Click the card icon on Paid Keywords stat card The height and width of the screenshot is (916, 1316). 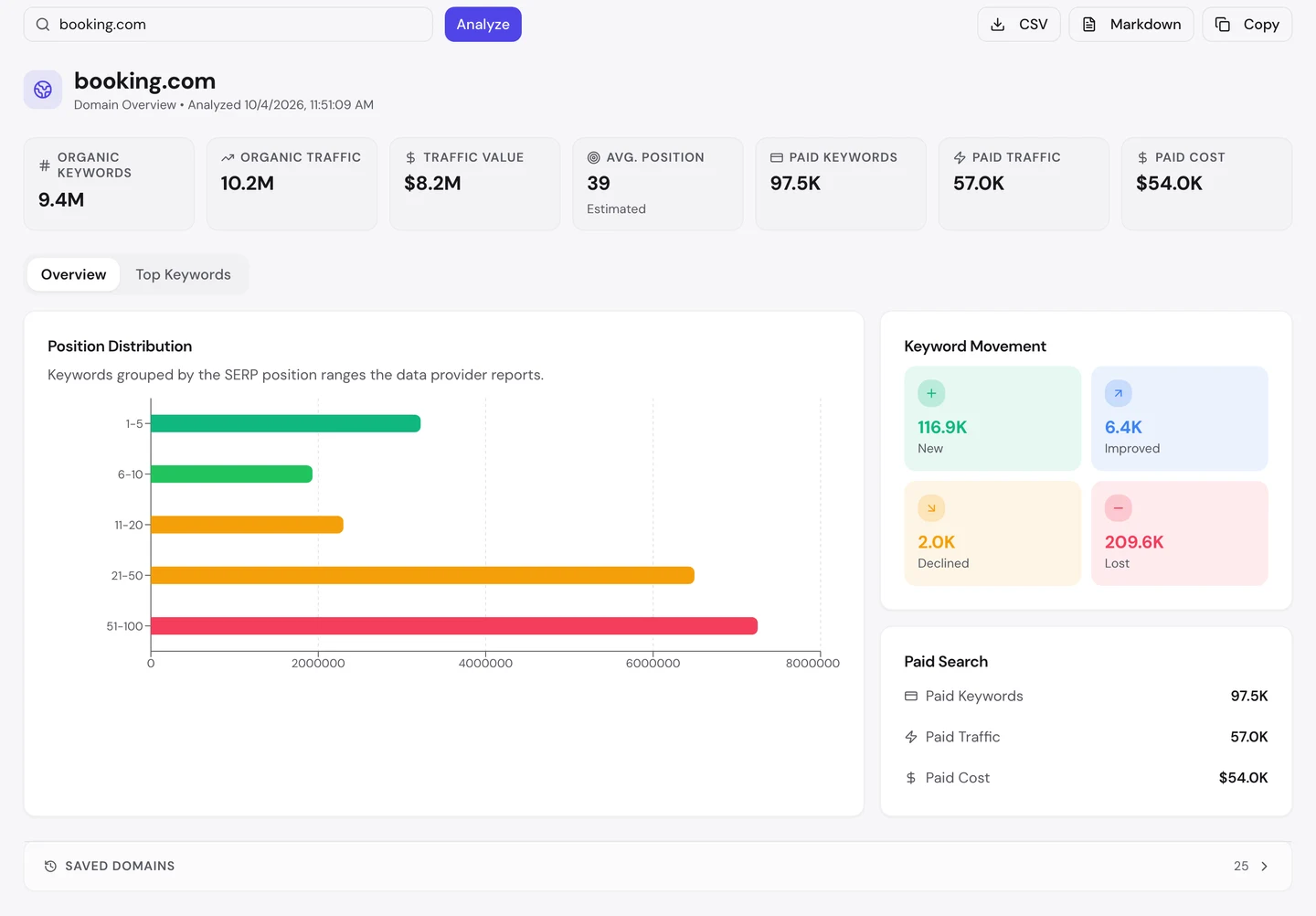(777, 157)
